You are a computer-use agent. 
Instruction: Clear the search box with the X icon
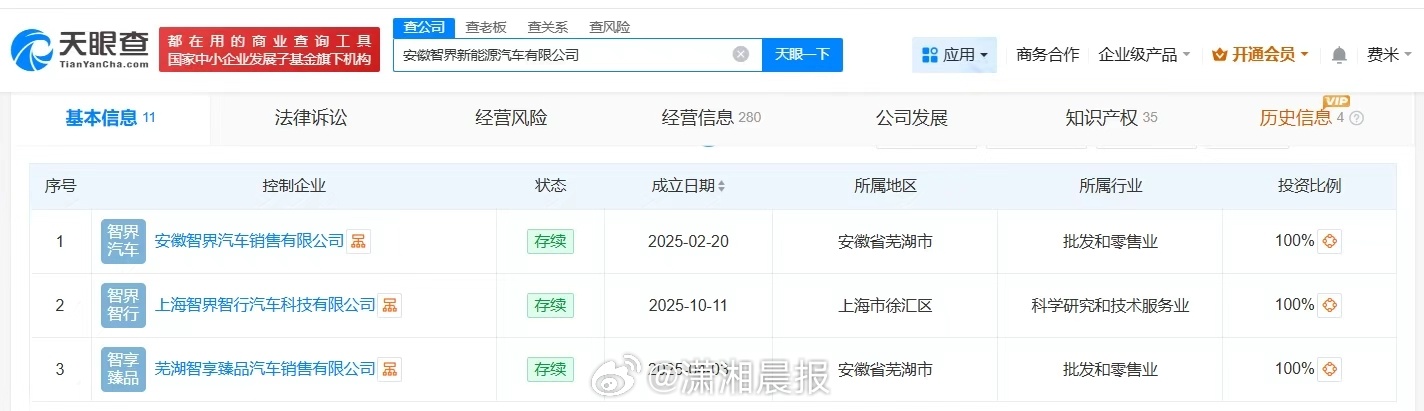[741, 55]
